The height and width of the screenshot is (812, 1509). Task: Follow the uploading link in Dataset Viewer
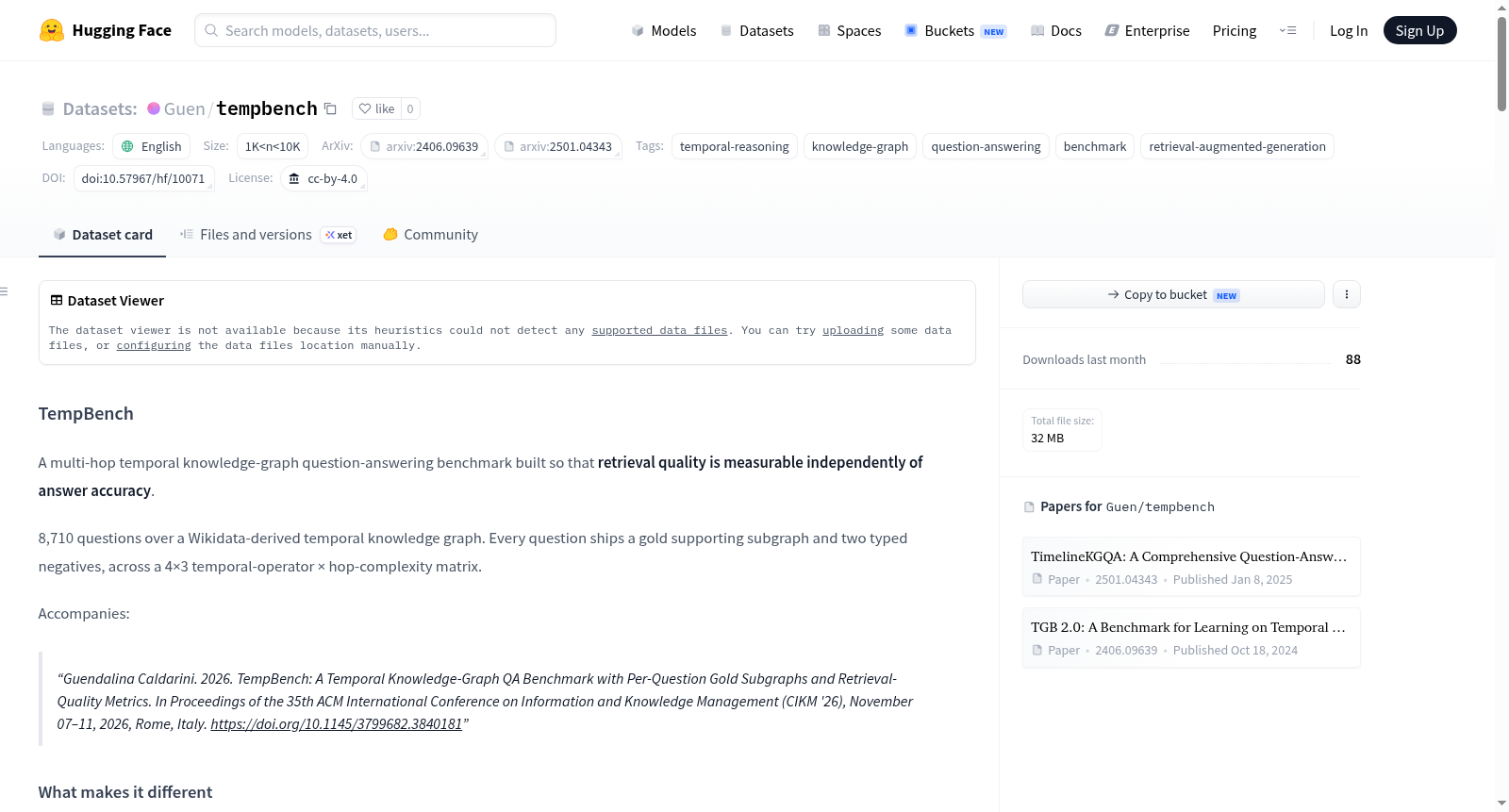tap(853, 330)
